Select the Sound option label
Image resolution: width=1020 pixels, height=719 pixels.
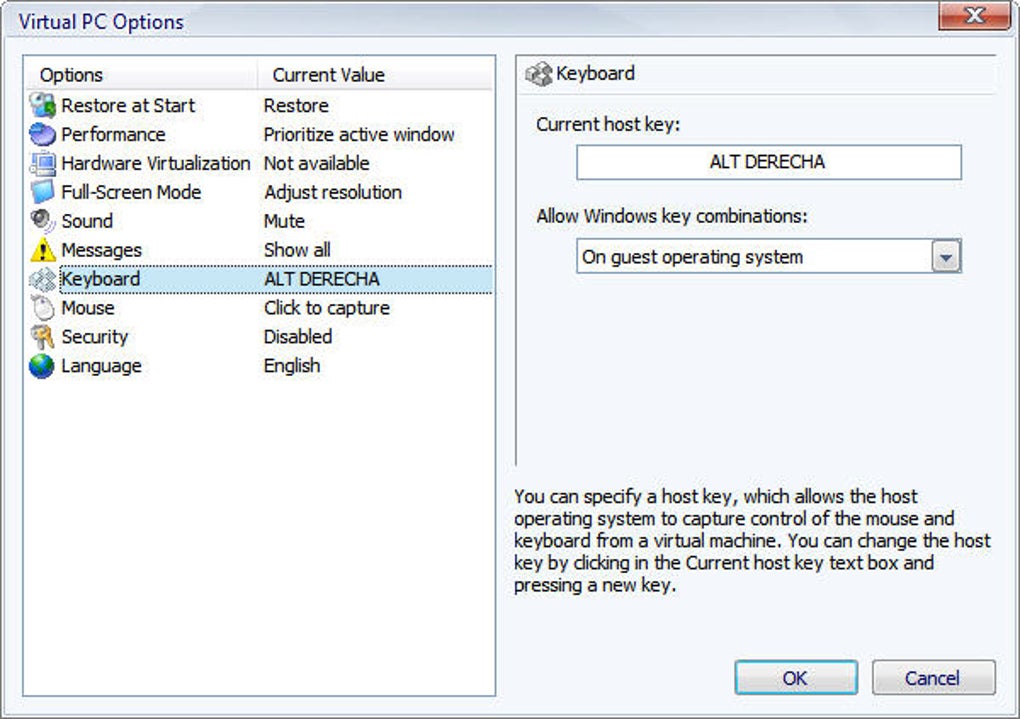point(87,221)
